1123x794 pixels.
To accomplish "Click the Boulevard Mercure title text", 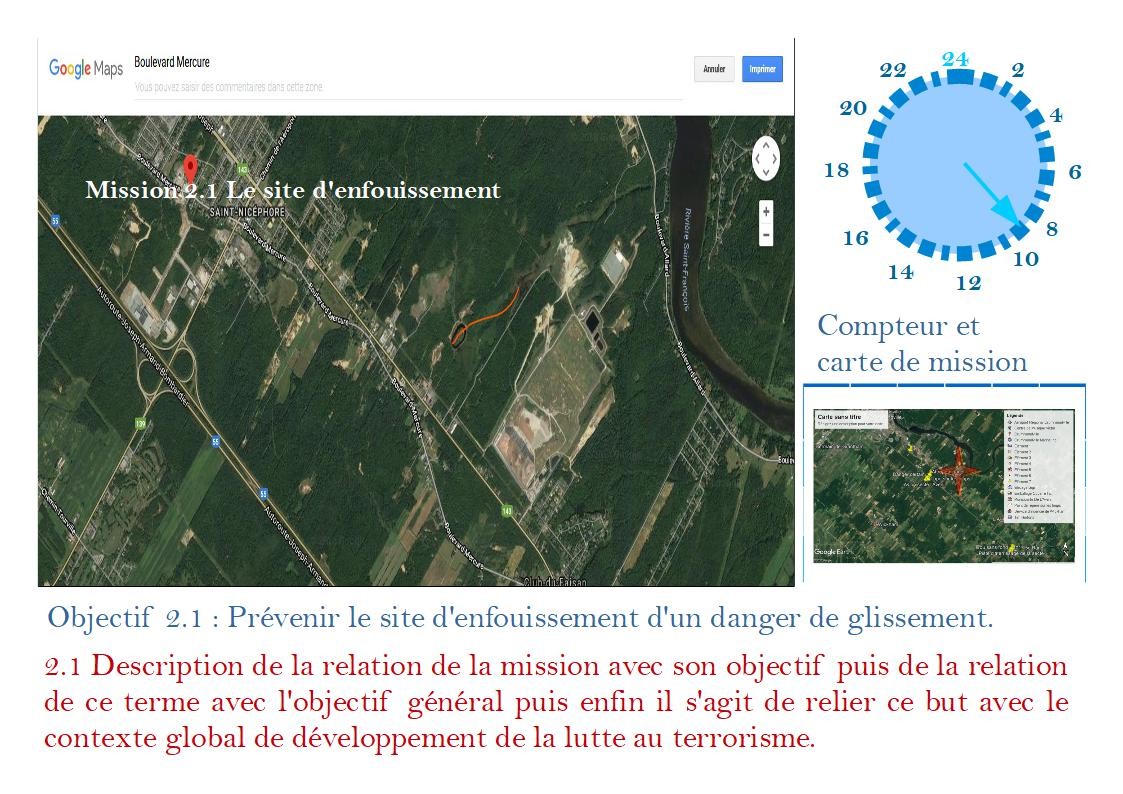I will click(x=172, y=63).
